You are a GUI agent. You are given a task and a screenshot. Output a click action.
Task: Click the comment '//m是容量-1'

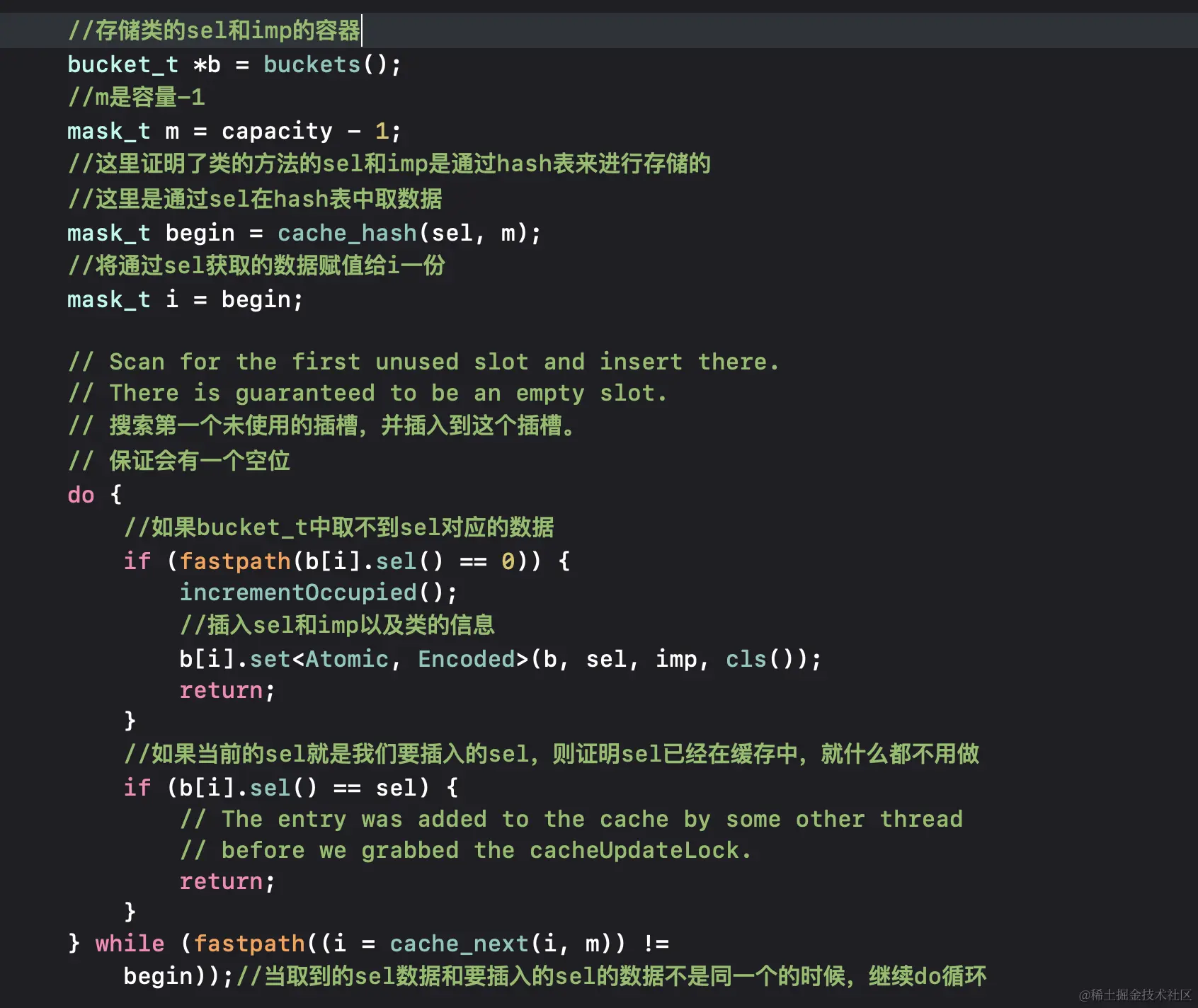point(136,97)
